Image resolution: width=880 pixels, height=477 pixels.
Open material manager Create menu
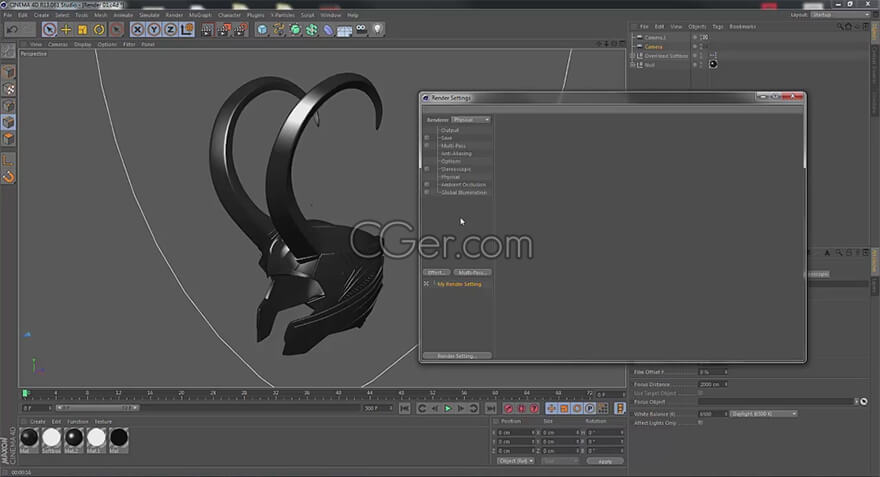click(x=38, y=421)
